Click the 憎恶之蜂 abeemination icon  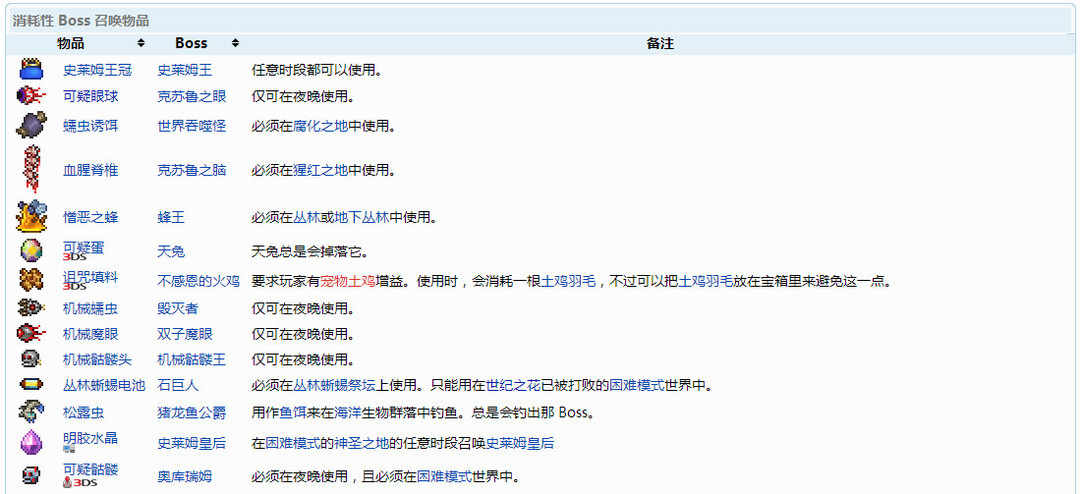pyautogui.click(x=31, y=216)
